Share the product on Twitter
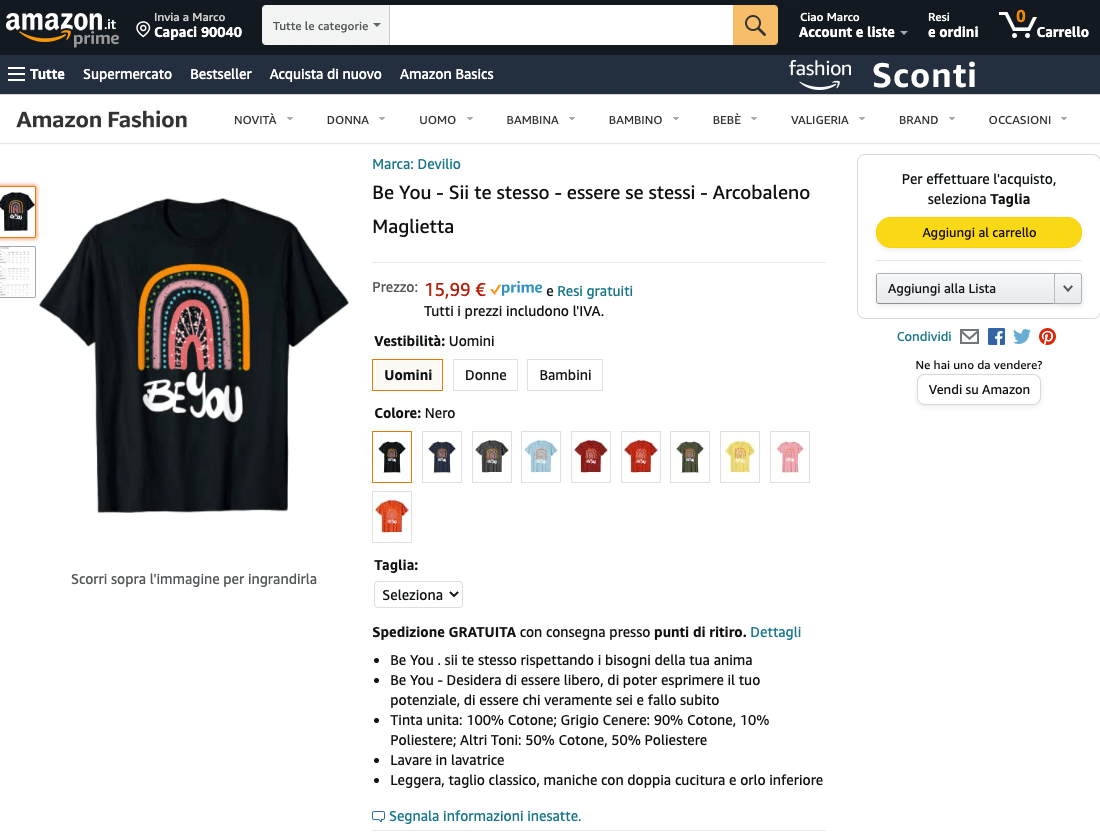Screen dimensions: 1100x836 click(x=1021, y=336)
